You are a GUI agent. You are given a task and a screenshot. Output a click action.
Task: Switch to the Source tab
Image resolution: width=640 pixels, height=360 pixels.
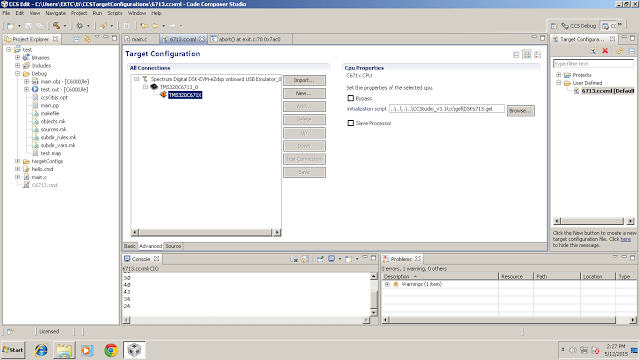pyautogui.click(x=173, y=246)
